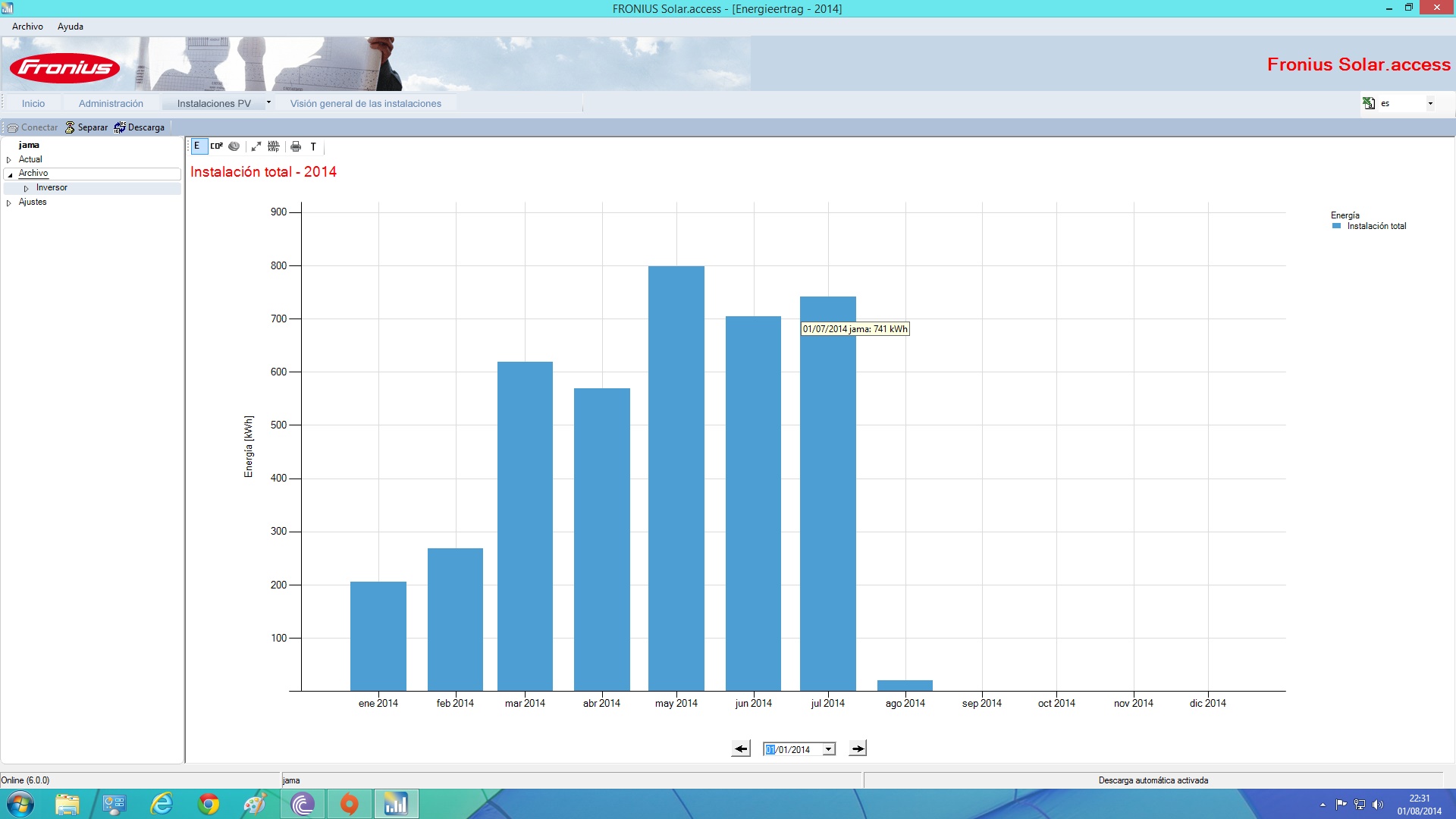The width and height of the screenshot is (1456, 819).
Task: Select the jama installation root
Action: pyautogui.click(x=29, y=145)
